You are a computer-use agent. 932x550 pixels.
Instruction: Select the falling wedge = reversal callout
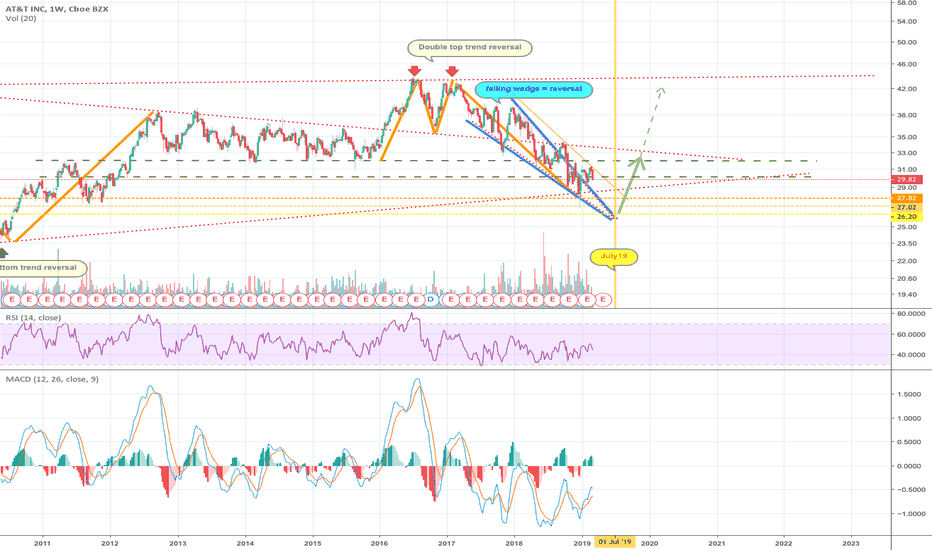[534, 89]
